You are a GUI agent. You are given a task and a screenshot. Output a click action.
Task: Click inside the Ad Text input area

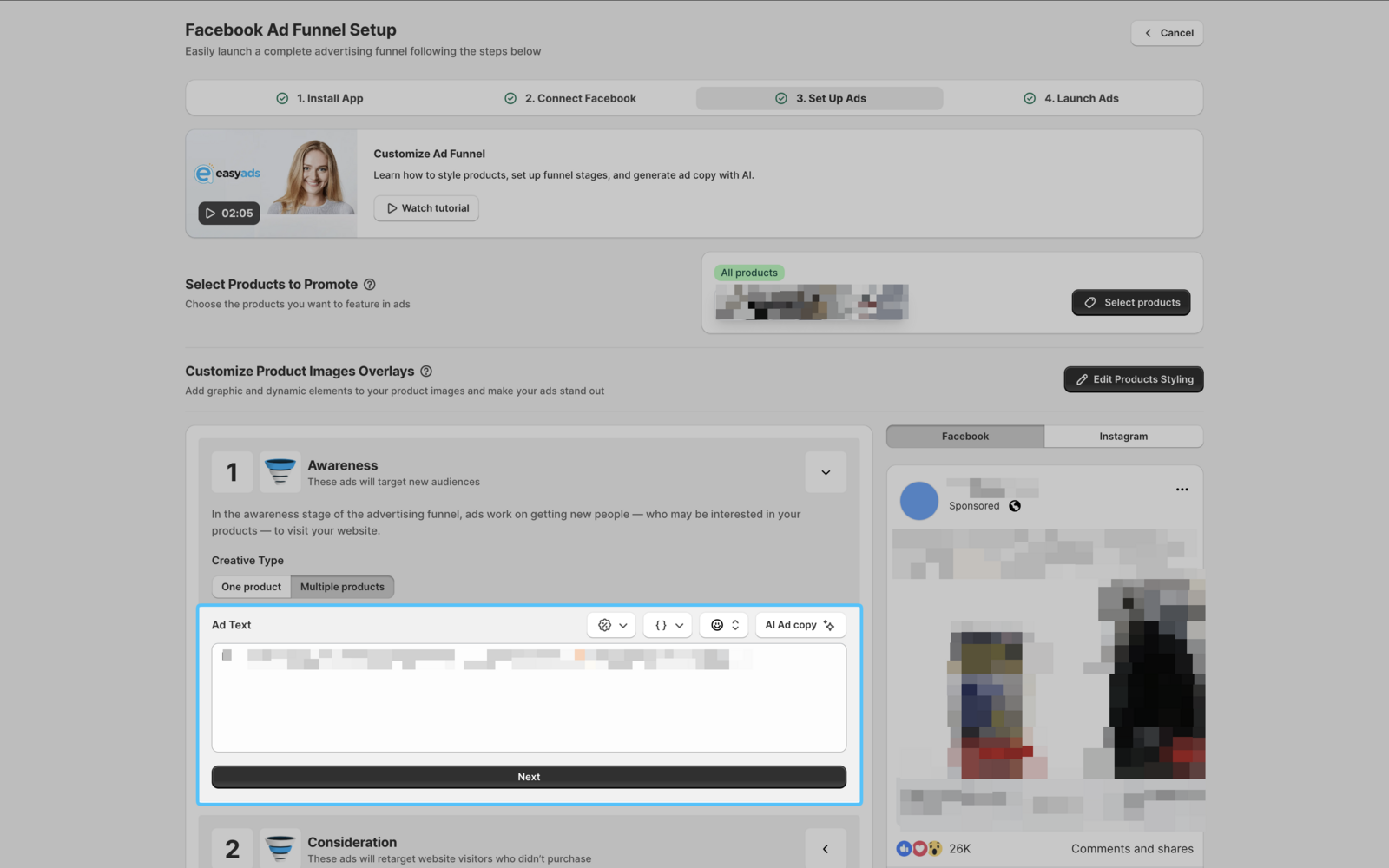529,703
